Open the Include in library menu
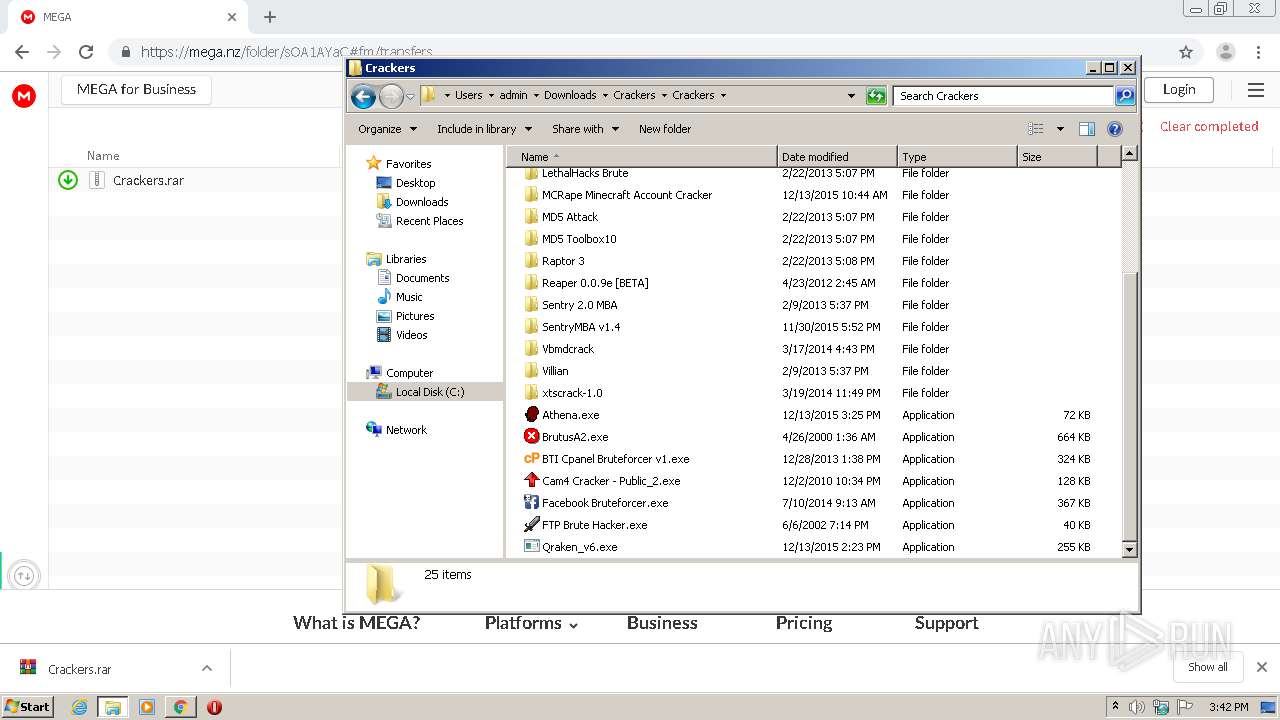This screenshot has height=720, width=1280. pyautogui.click(x=484, y=129)
